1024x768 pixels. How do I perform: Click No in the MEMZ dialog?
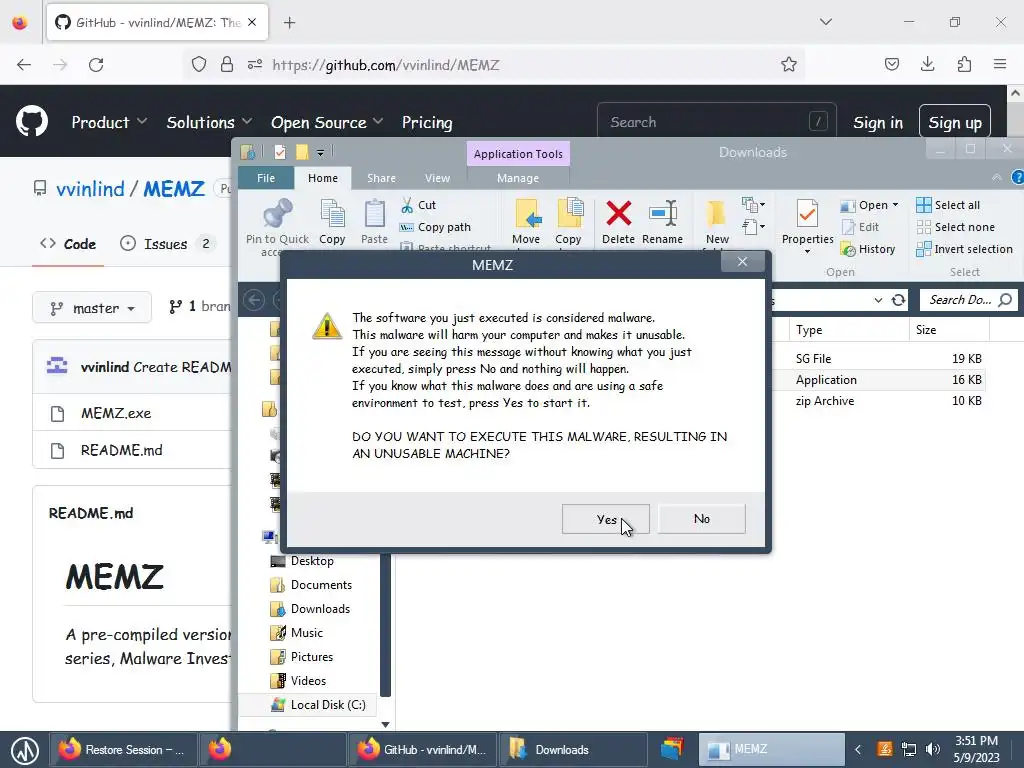[701, 519]
